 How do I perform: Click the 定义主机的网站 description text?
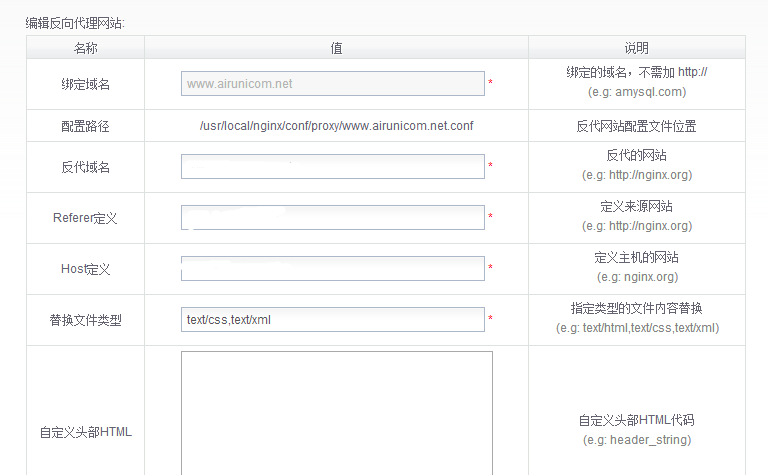(636, 258)
